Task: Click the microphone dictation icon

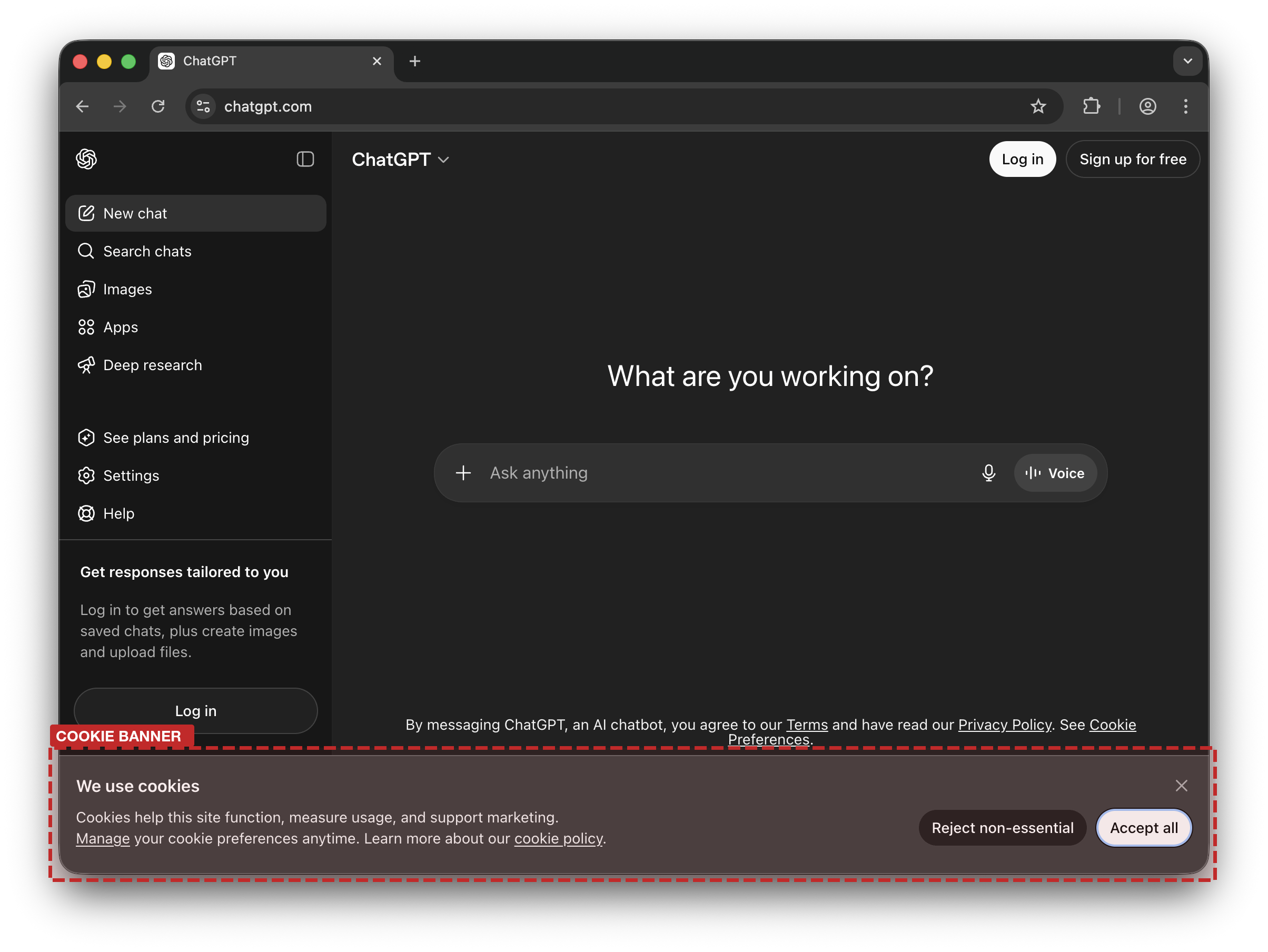Action: tap(989, 473)
